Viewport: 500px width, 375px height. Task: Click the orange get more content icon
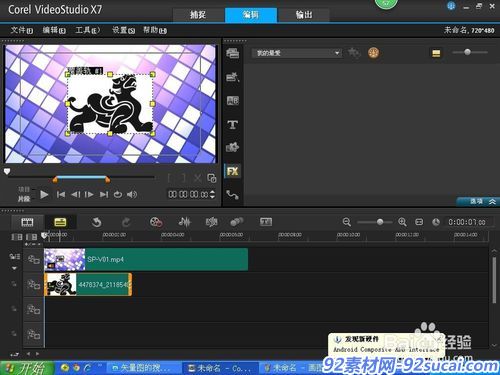click(x=373, y=53)
